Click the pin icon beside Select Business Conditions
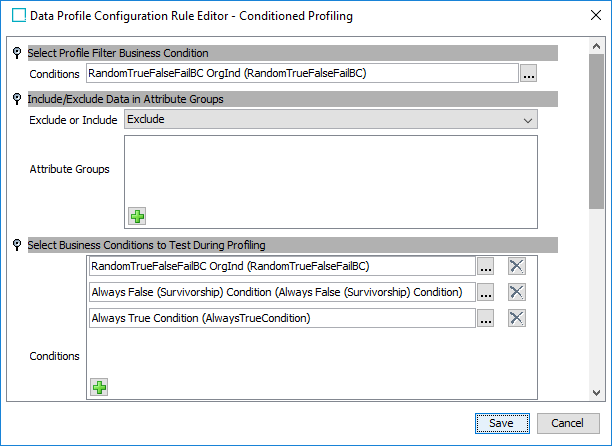Viewport: 612px width, 446px height. [x=17, y=245]
